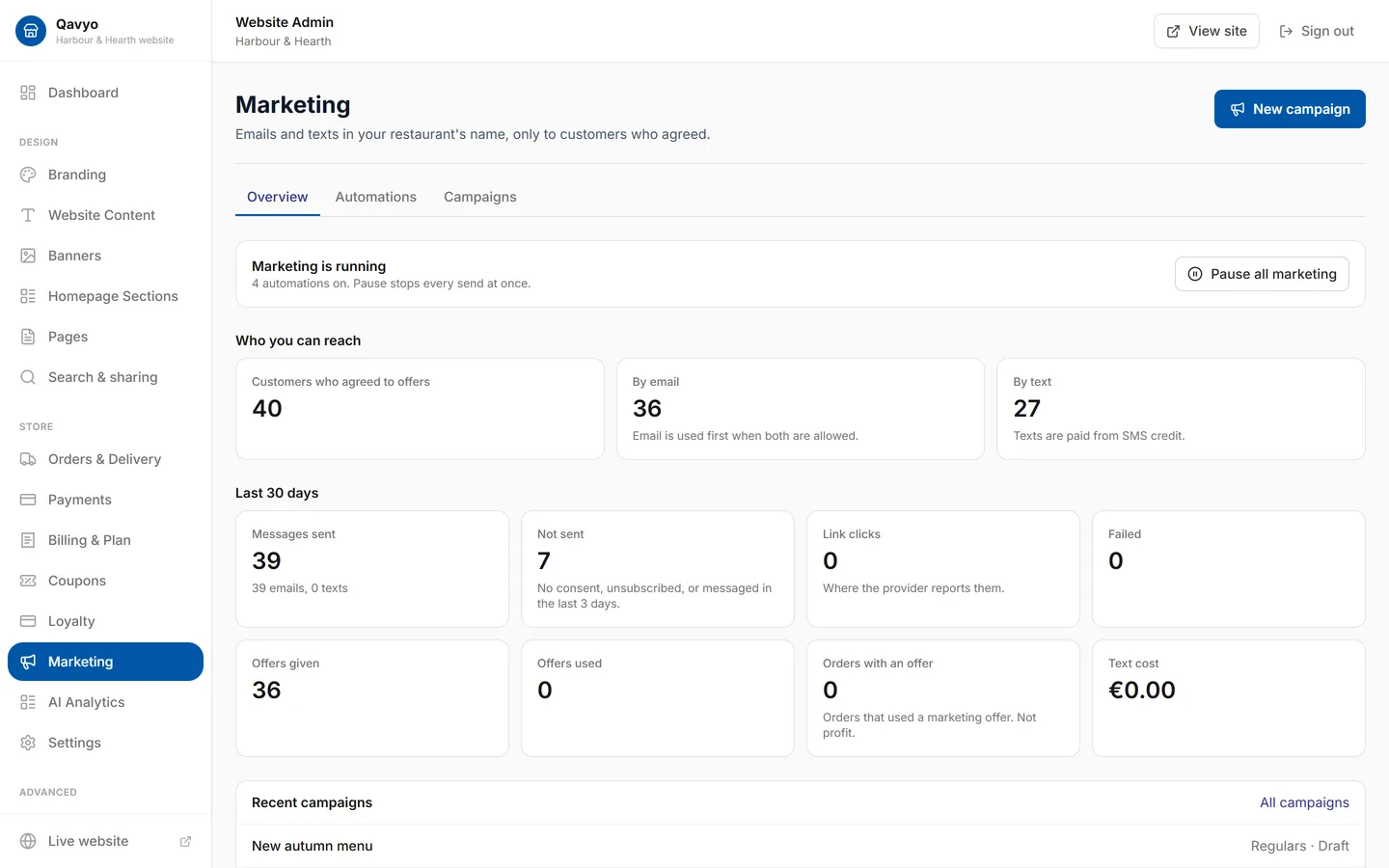Click the Failed stat card
This screenshot has height=868, width=1389.
[1229, 569]
